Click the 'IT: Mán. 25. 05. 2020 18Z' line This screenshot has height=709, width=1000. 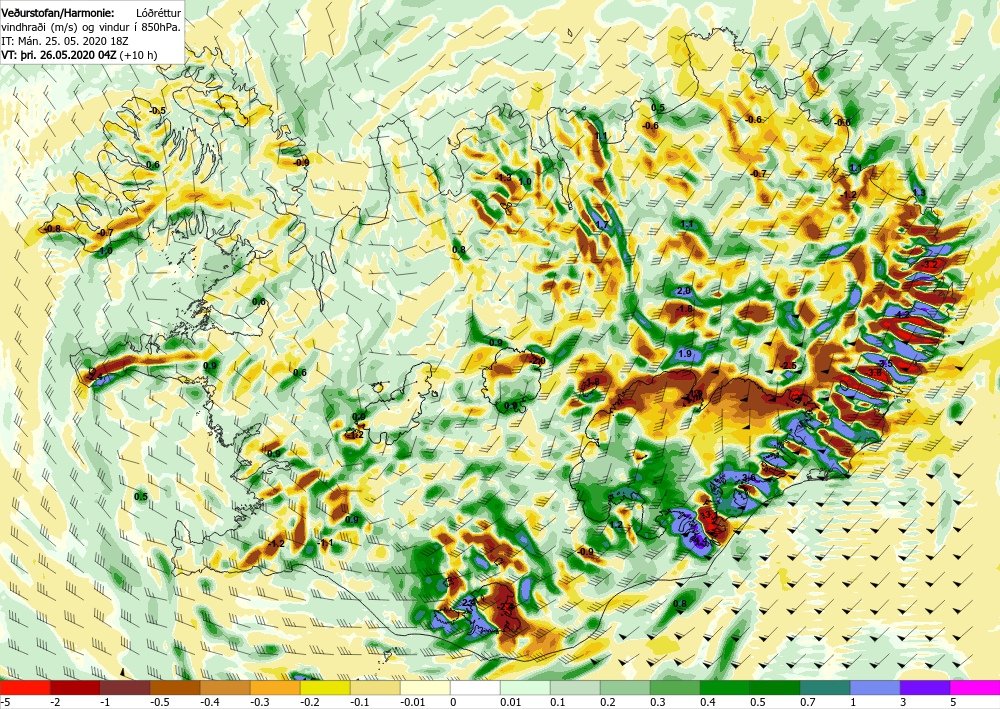64,41
